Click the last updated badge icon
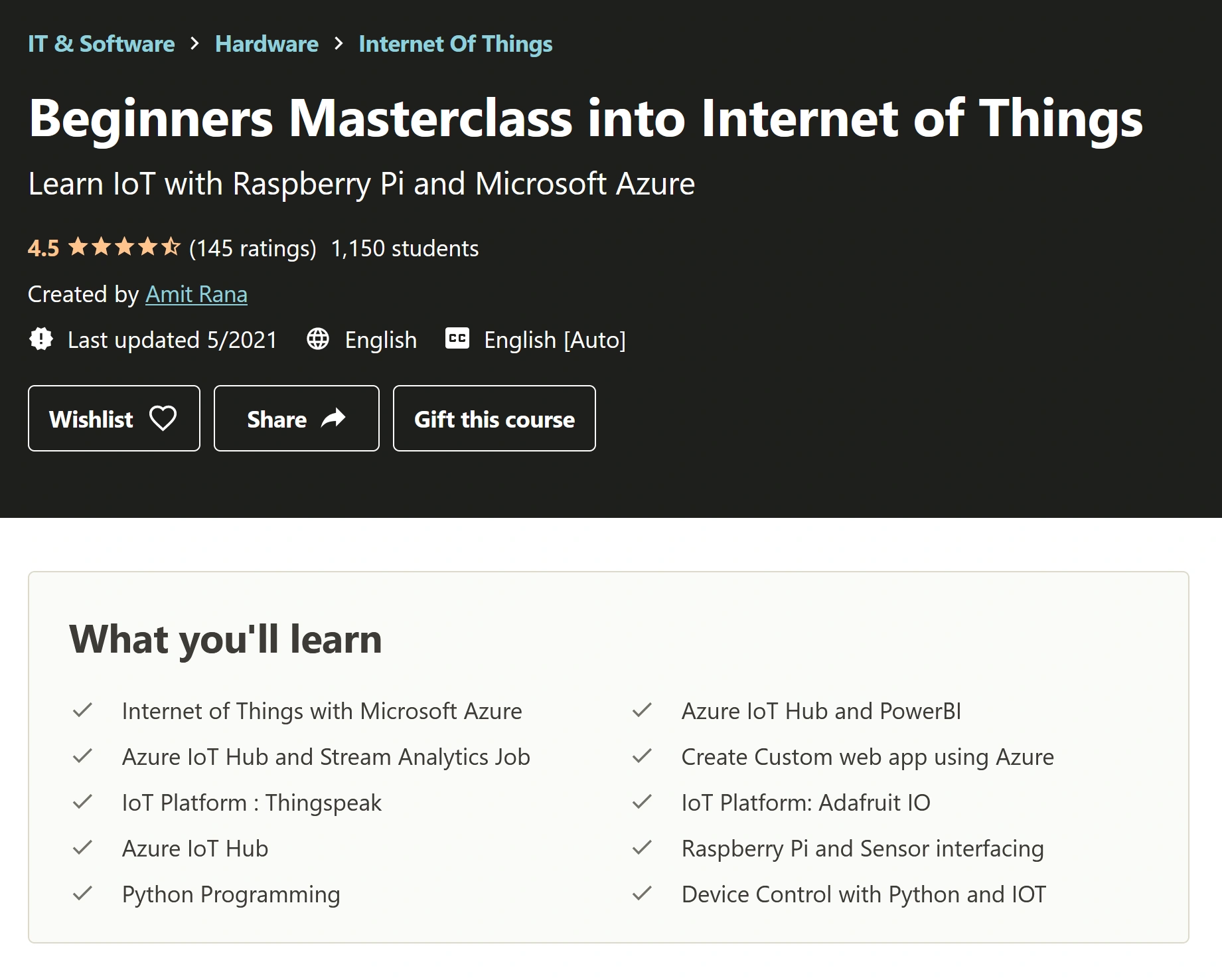 pos(41,339)
